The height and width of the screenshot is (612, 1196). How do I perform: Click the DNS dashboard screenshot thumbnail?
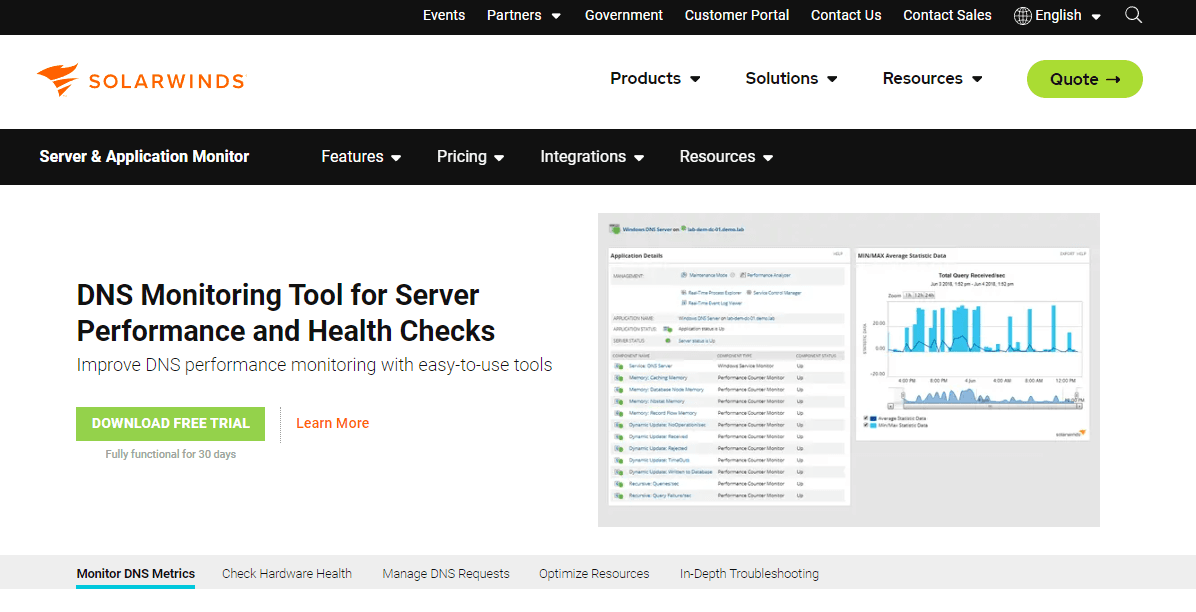(849, 370)
